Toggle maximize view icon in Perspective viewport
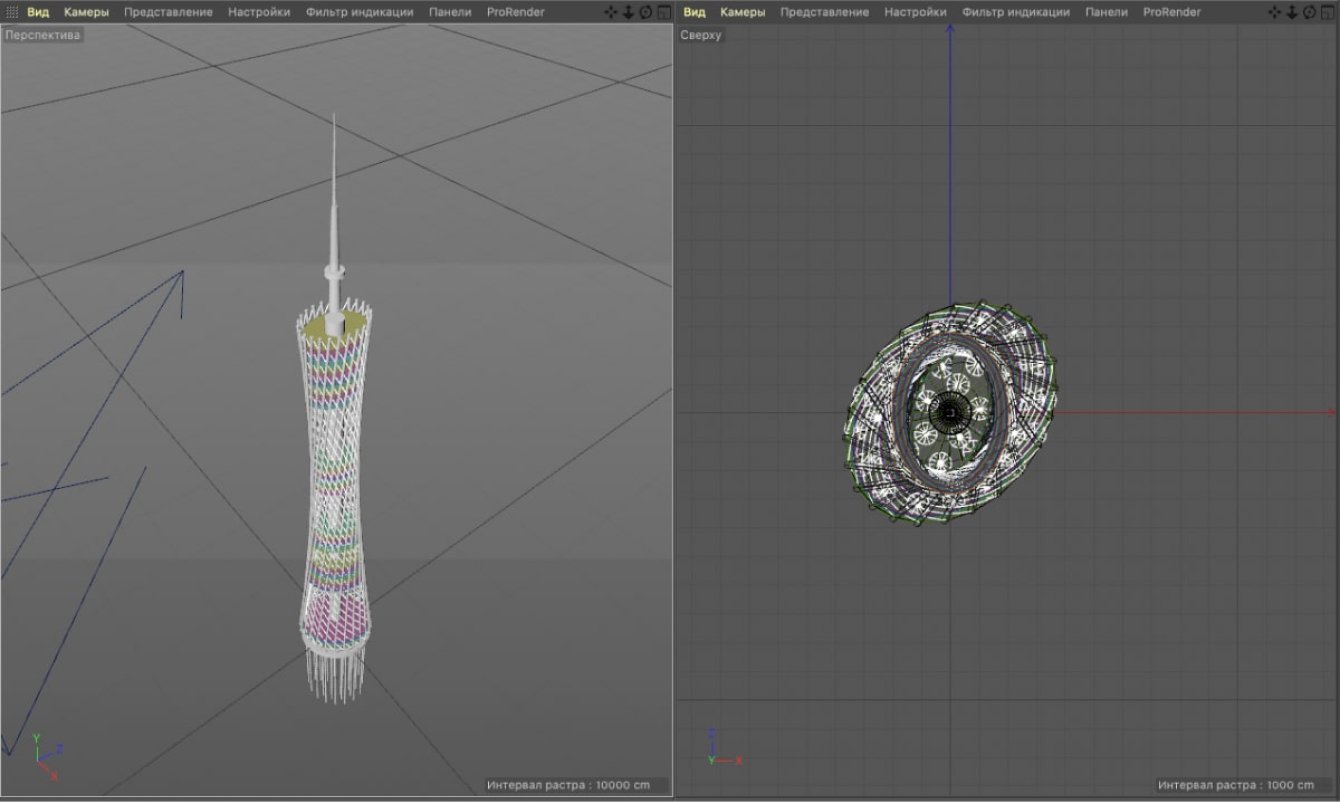Screen dimensions: 1340x802 (x=663, y=12)
